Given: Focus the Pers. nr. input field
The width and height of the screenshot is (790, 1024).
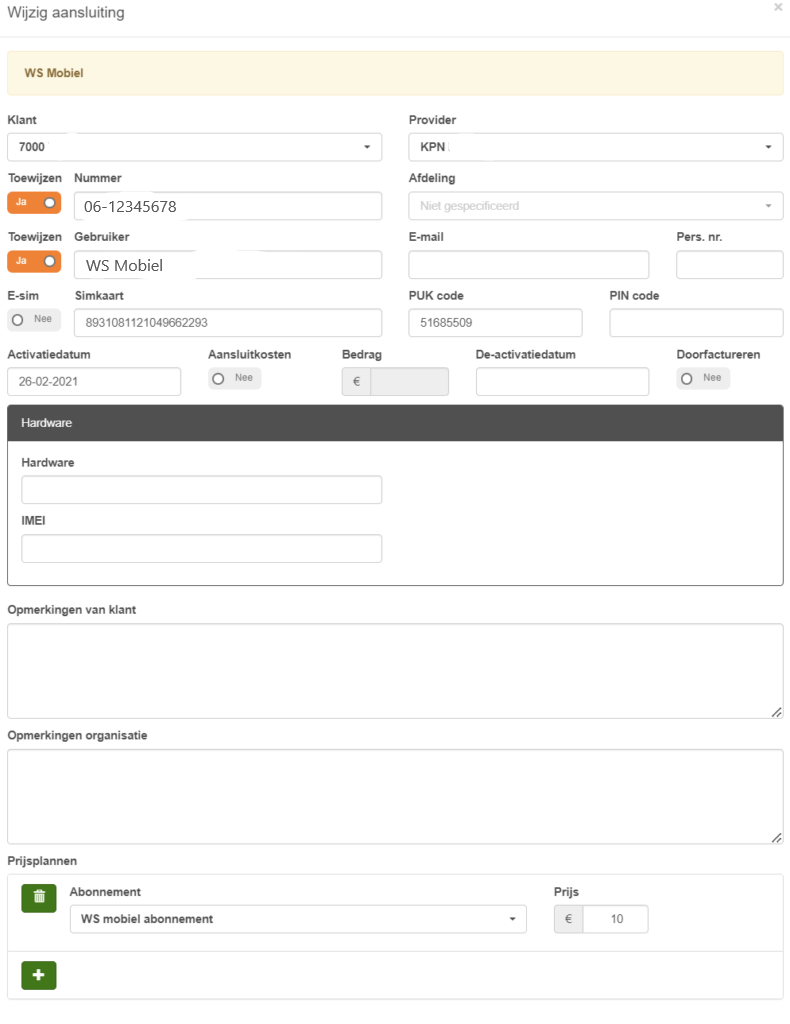Looking at the screenshot, I should (729, 264).
